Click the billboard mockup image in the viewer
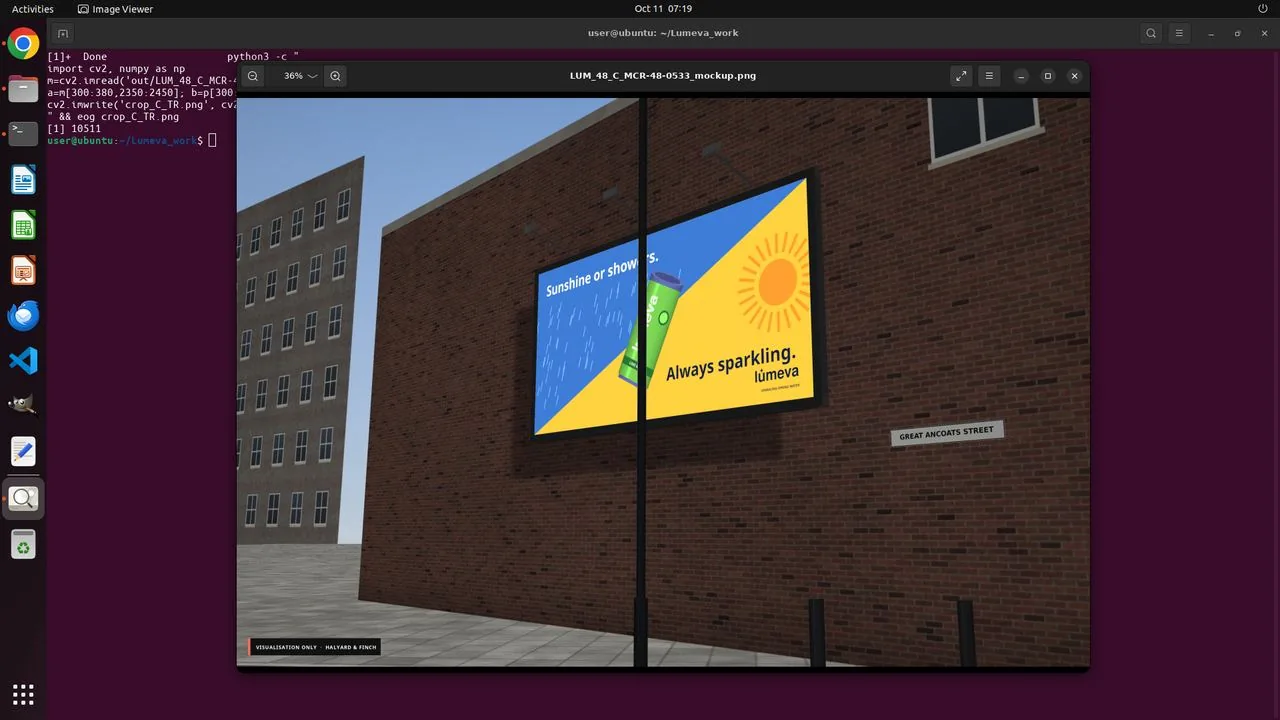 click(663, 381)
